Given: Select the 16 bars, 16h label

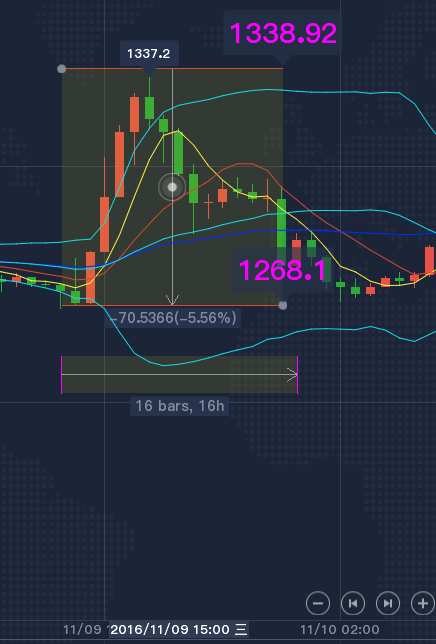Looking at the screenshot, I should [x=179, y=406].
